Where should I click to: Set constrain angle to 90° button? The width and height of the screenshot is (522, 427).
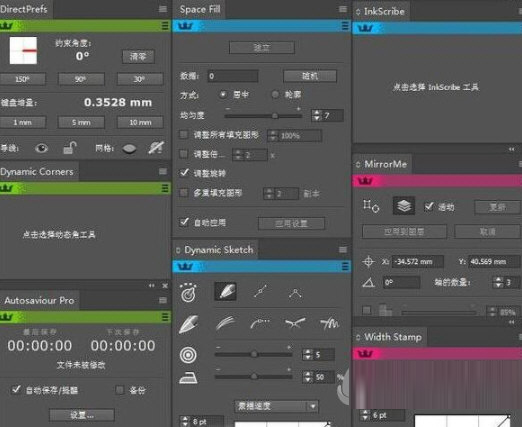tap(81, 79)
